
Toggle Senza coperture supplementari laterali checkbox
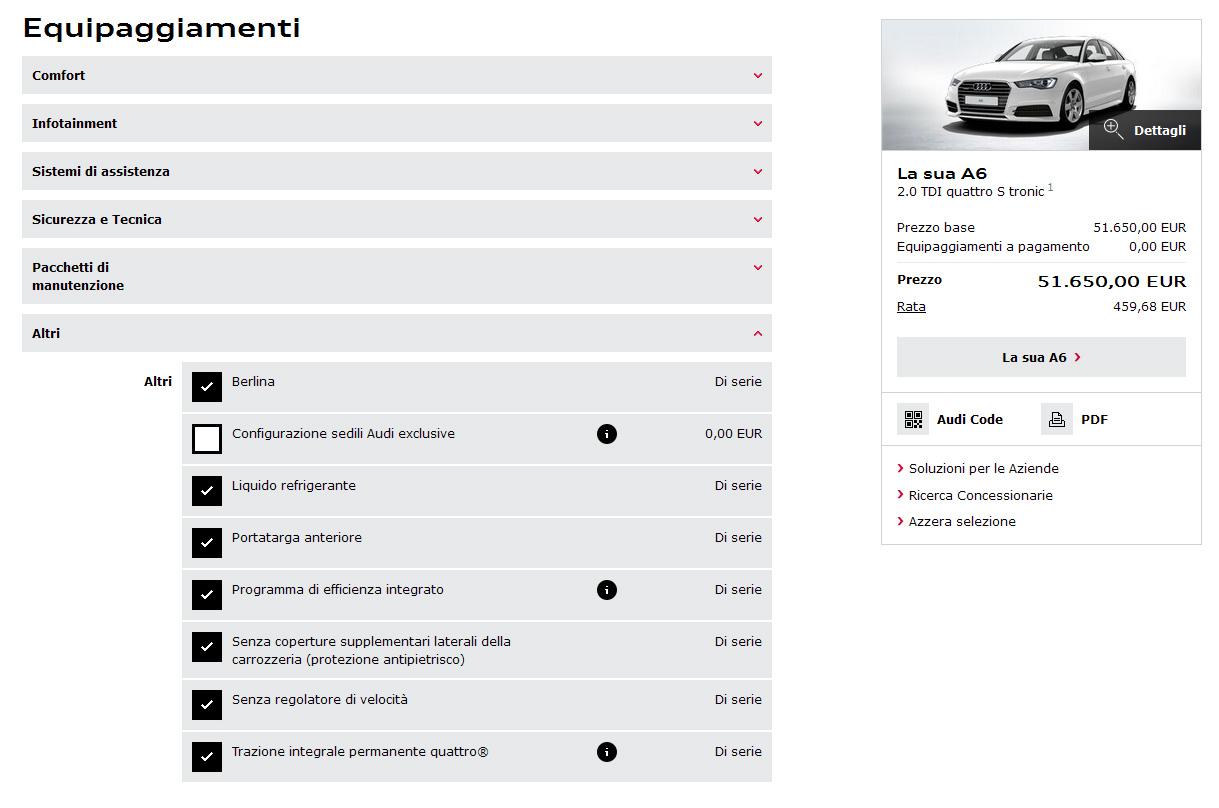(x=207, y=647)
